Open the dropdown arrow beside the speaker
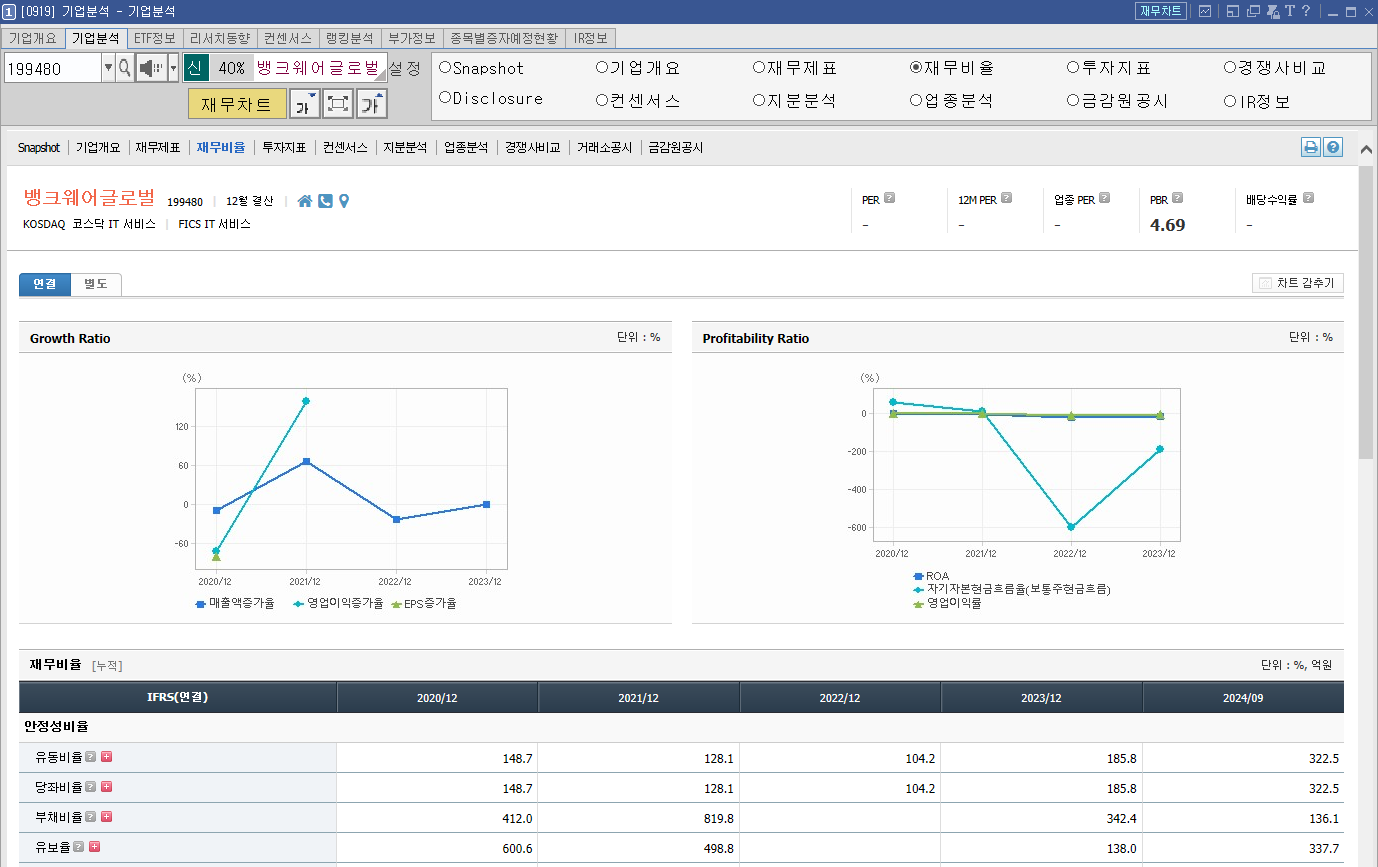Image resolution: width=1378 pixels, height=867 pixels. pos(173,68)
